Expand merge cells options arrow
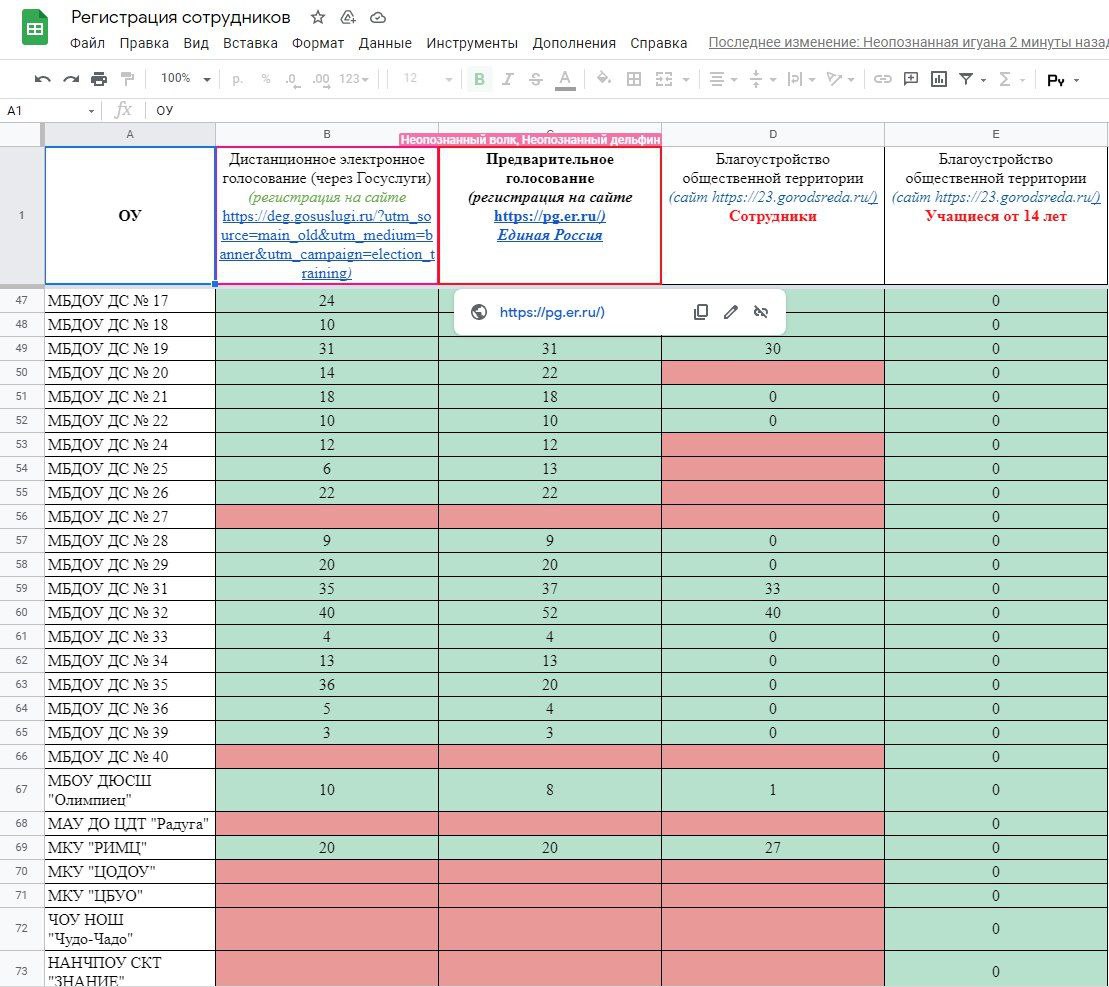This screenshot has width=1109, height=987. point(686,80)
